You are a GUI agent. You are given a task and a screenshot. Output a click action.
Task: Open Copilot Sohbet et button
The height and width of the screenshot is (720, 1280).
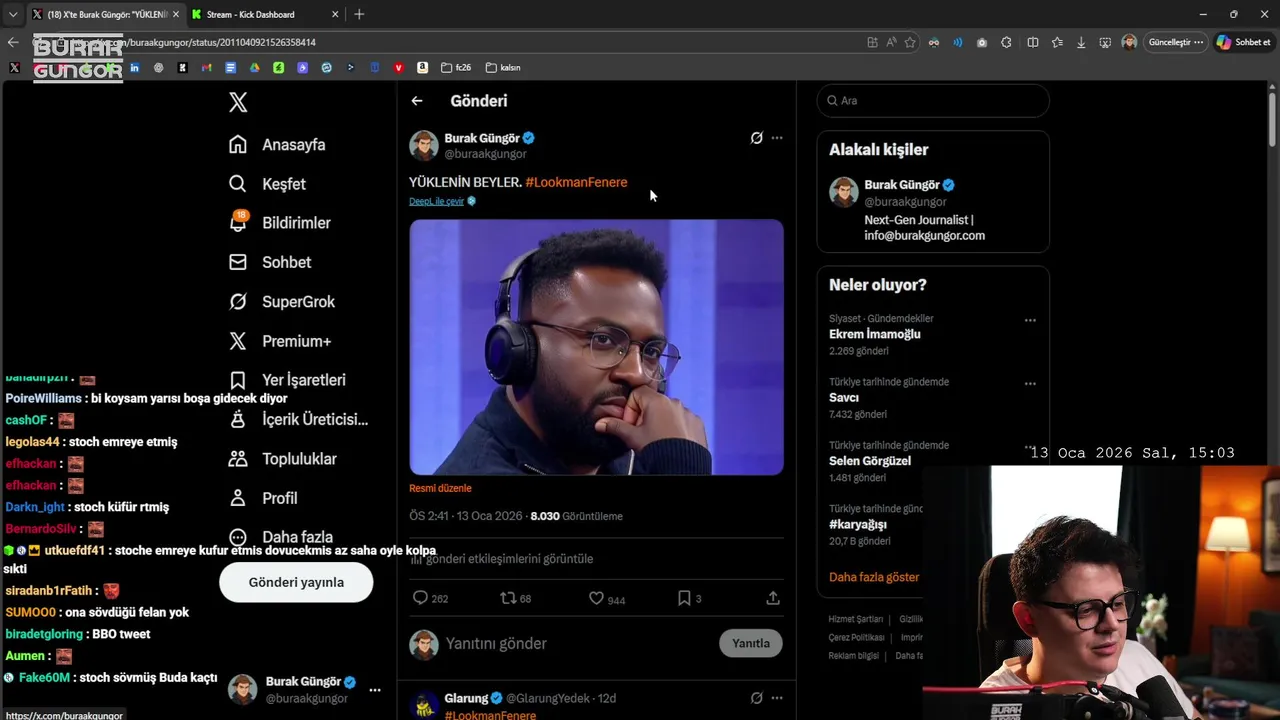(x=1243, y=42)
